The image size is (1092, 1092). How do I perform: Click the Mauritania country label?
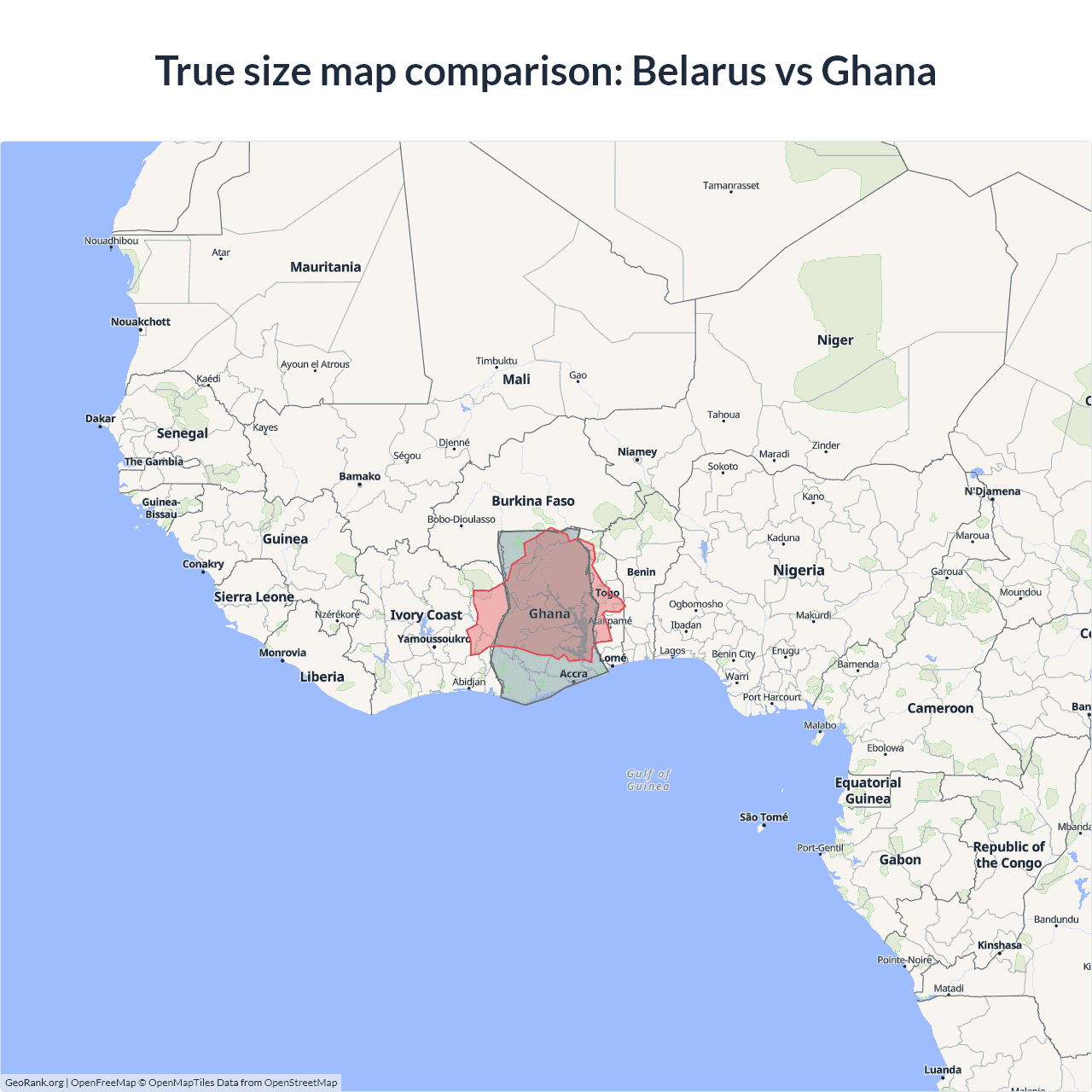tap(325, 267)
